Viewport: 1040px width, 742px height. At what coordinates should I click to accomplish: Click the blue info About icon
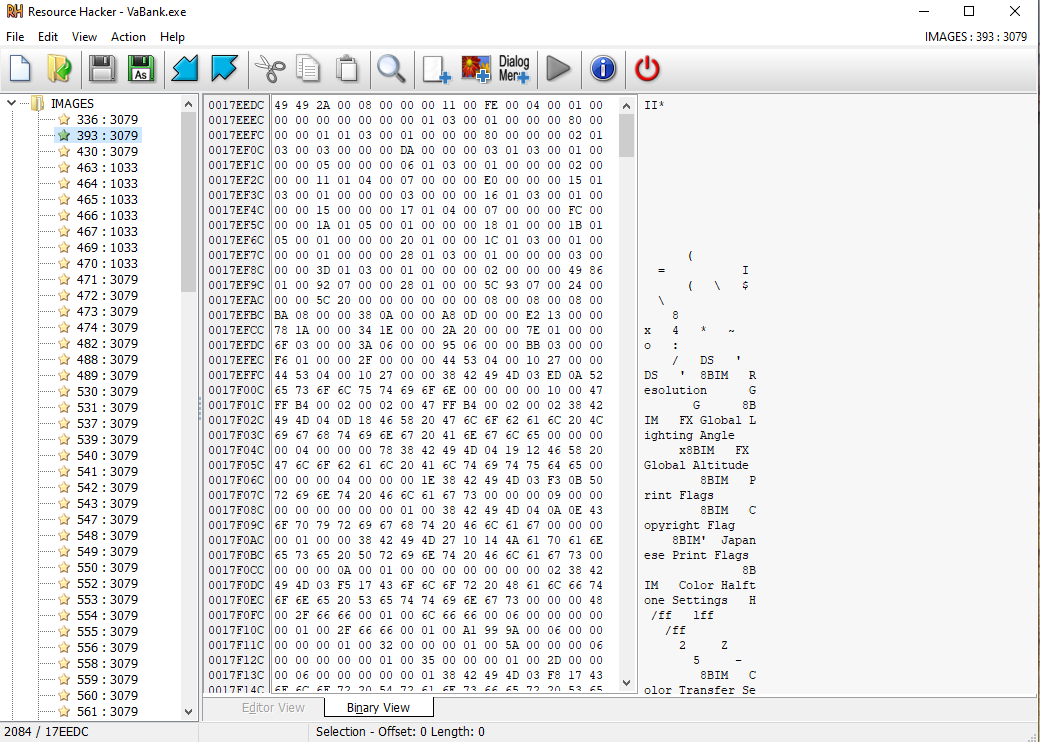click(603, 69)
